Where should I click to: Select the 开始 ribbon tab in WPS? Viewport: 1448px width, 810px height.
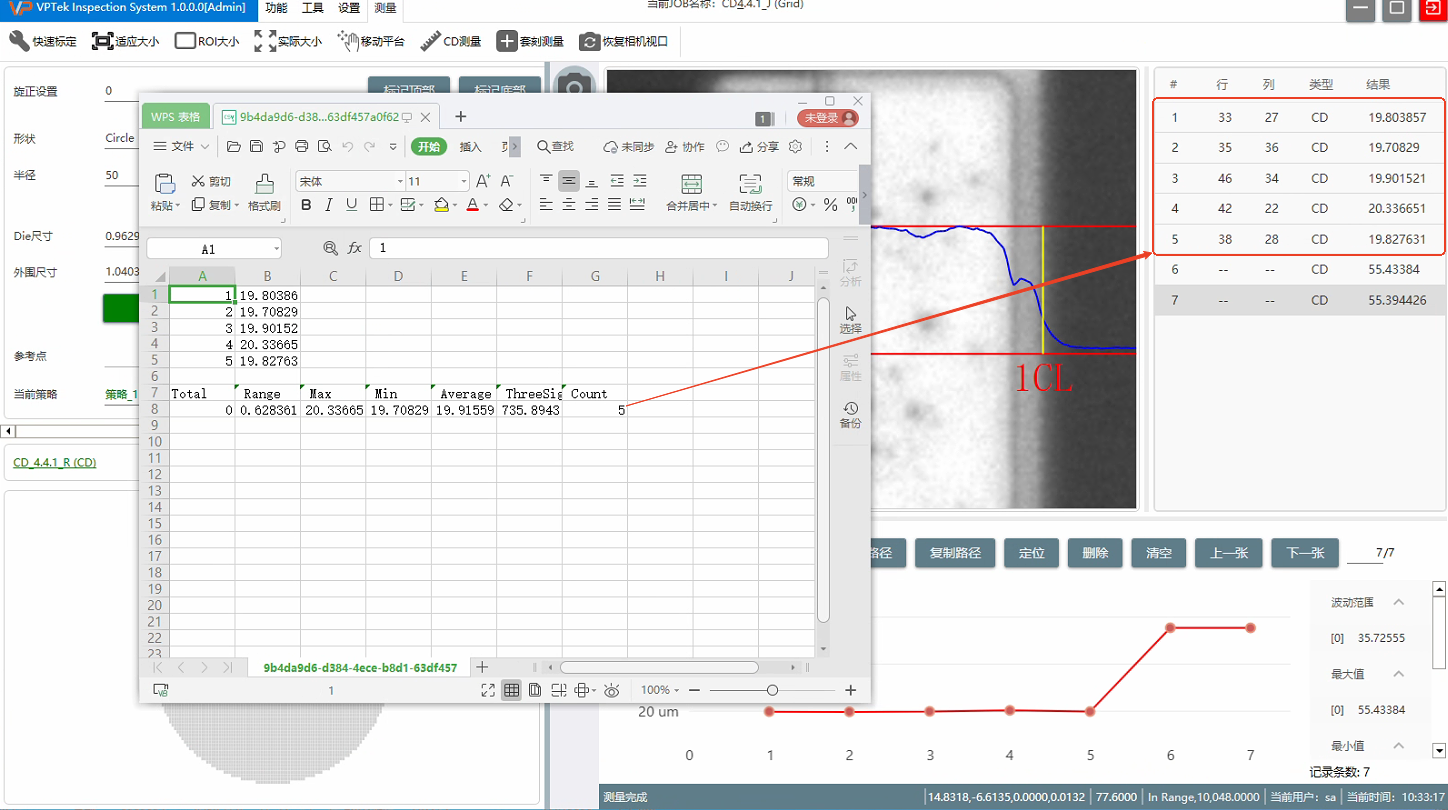[x=428, y=147]
